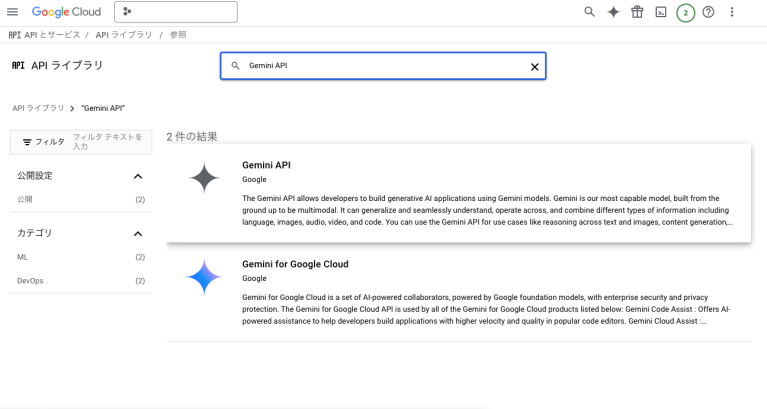This screenshot has width=767, height=409.
Task: Click the 2 件の結果 results count
Action: click(192, 136)
